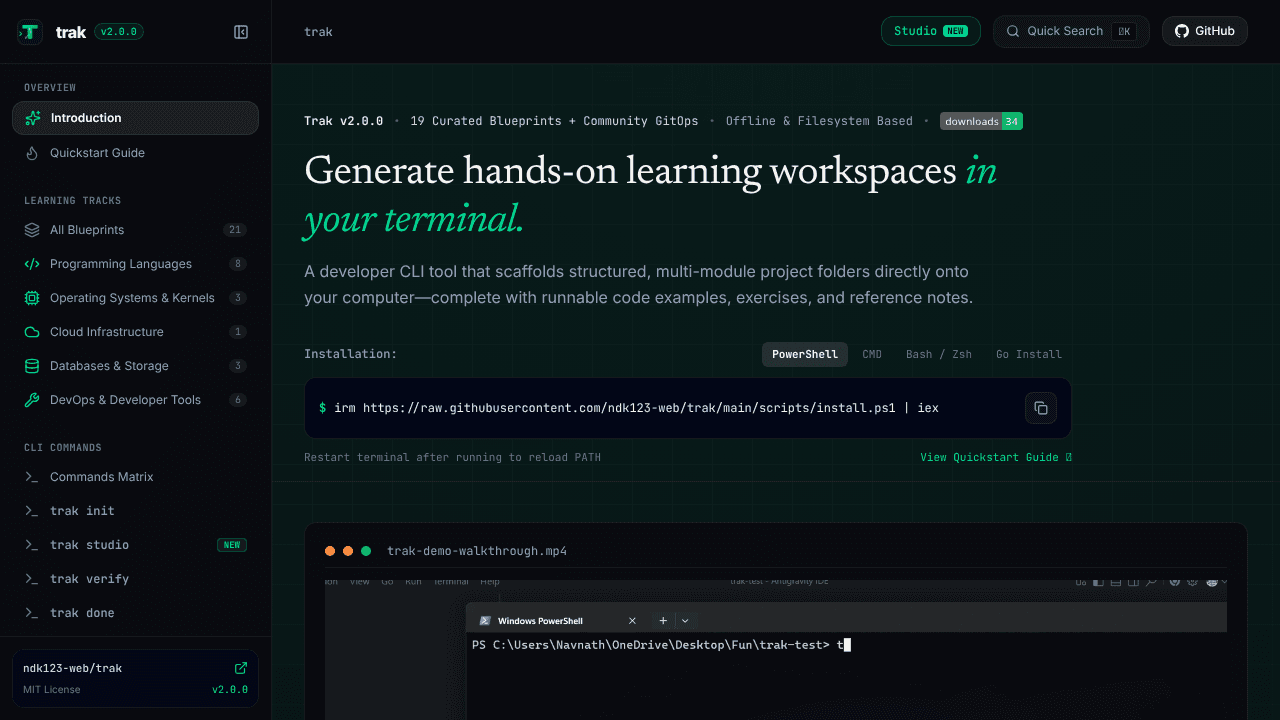The width and height of the screenshot is (1280, 720).
Task: Click the 'MIT License' text in the sidebar footer
Action: (52, 690)
